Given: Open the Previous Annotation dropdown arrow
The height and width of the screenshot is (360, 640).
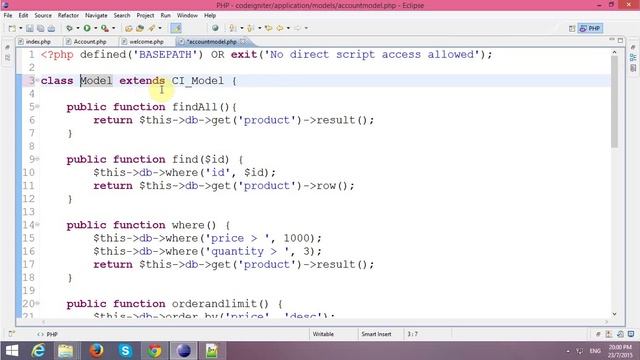Looking at the screenshot, I should click(259, 28).
